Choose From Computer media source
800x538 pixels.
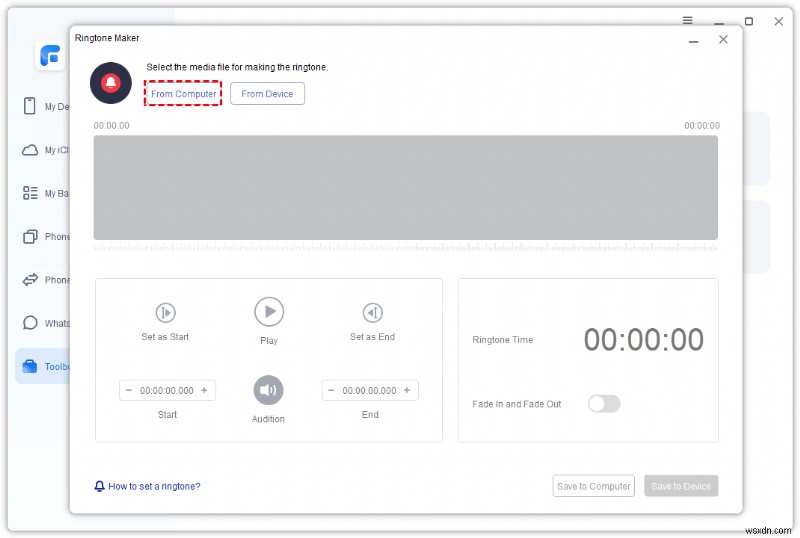point(183,93)
